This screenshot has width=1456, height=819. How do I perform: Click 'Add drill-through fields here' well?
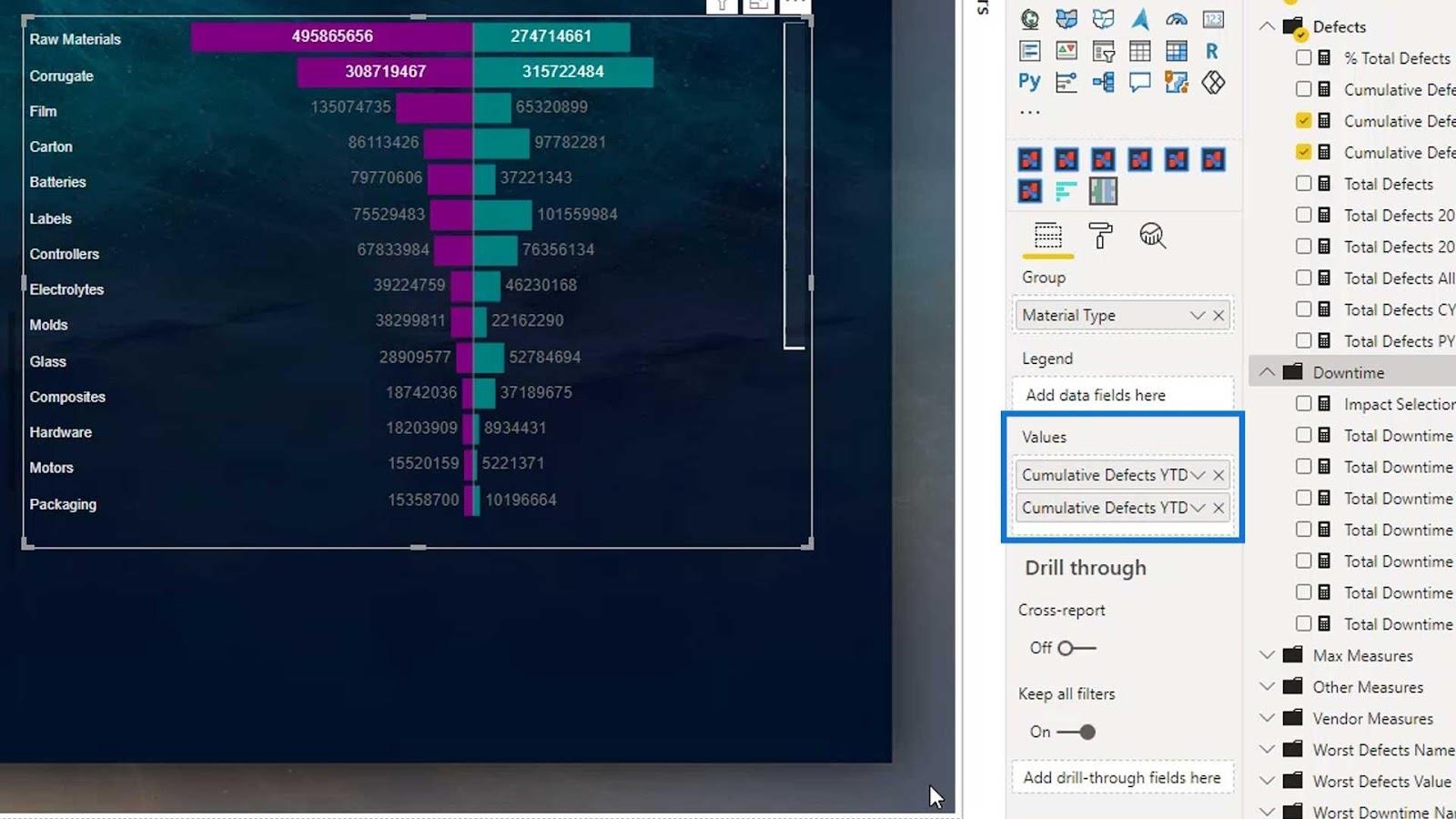pyautogui.click(x=1123, y=777)
